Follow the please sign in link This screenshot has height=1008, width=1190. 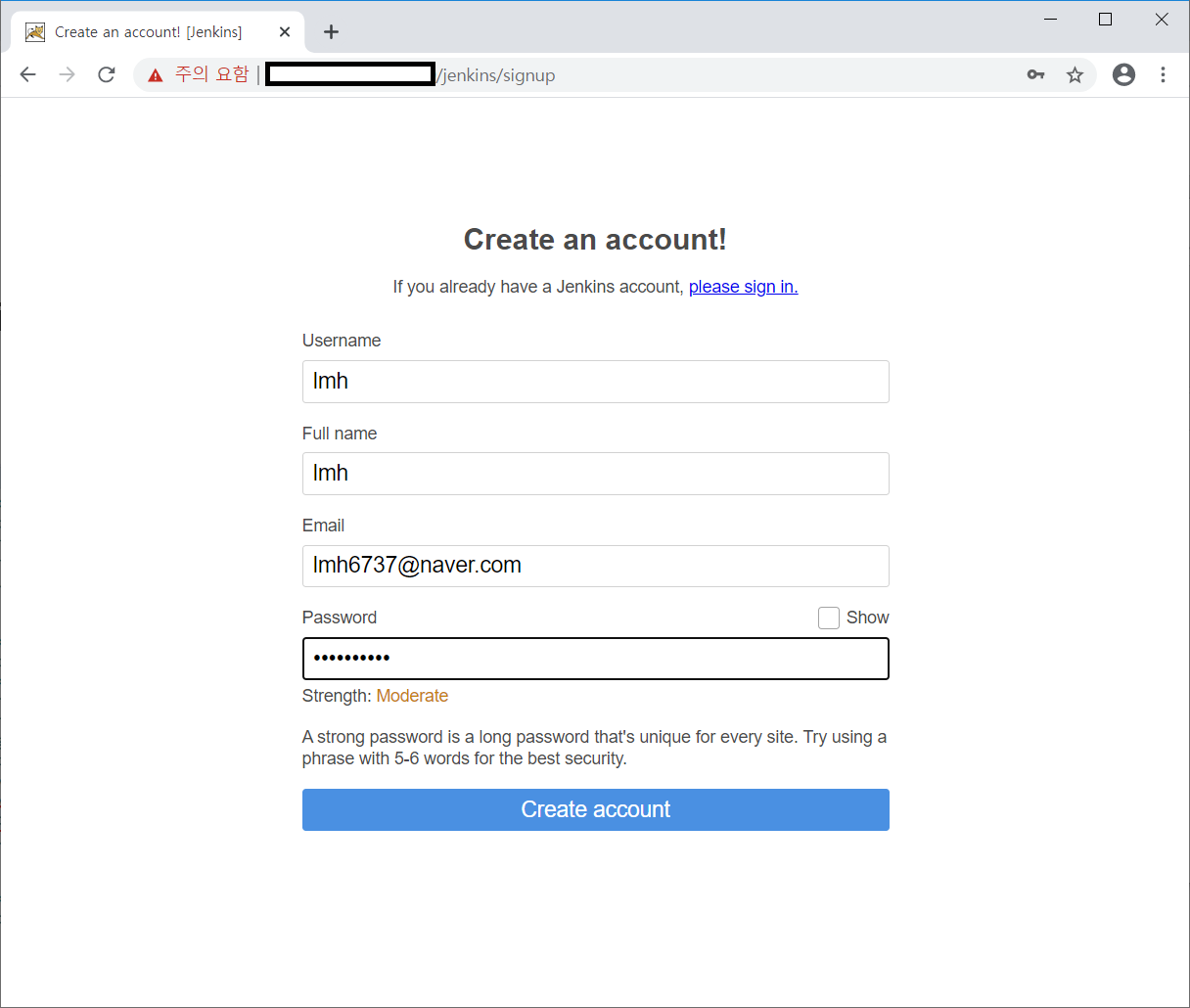click(743, 287)
